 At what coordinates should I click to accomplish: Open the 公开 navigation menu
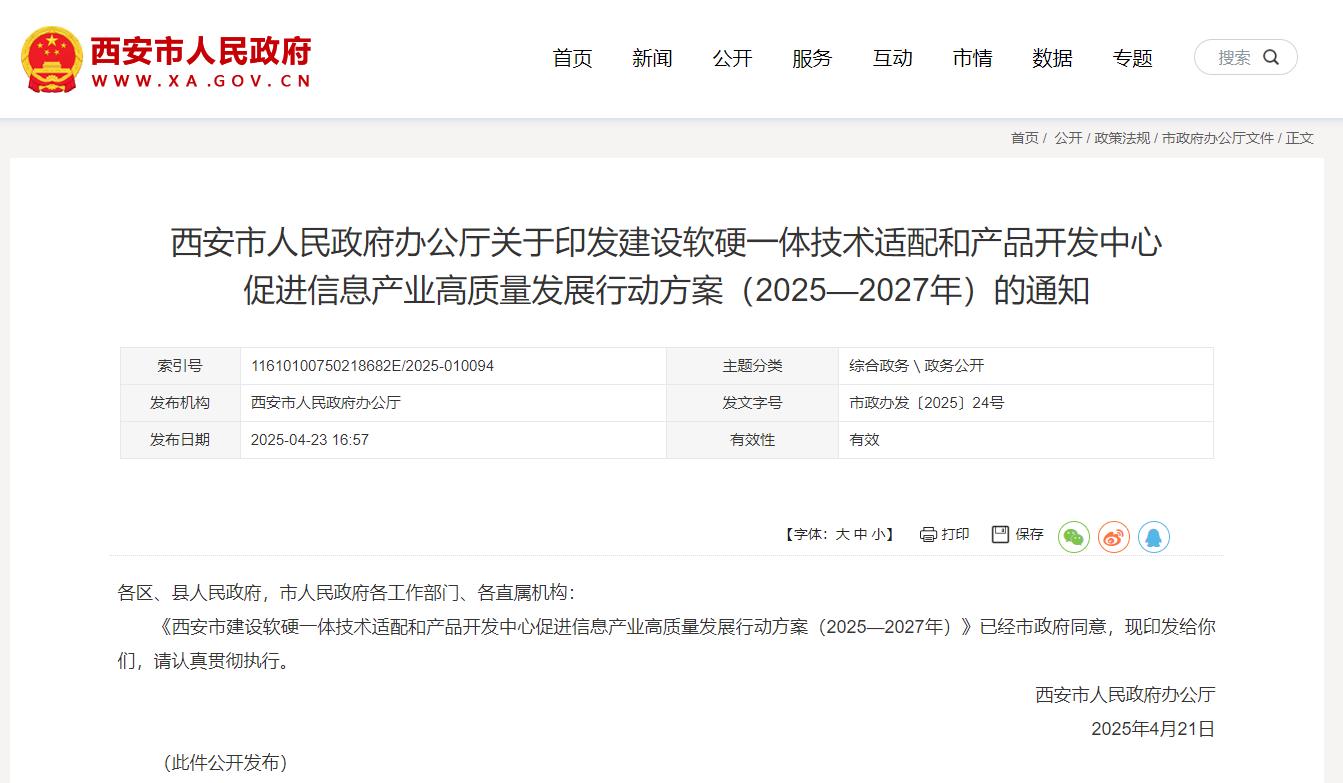click(x=732, y=59)
